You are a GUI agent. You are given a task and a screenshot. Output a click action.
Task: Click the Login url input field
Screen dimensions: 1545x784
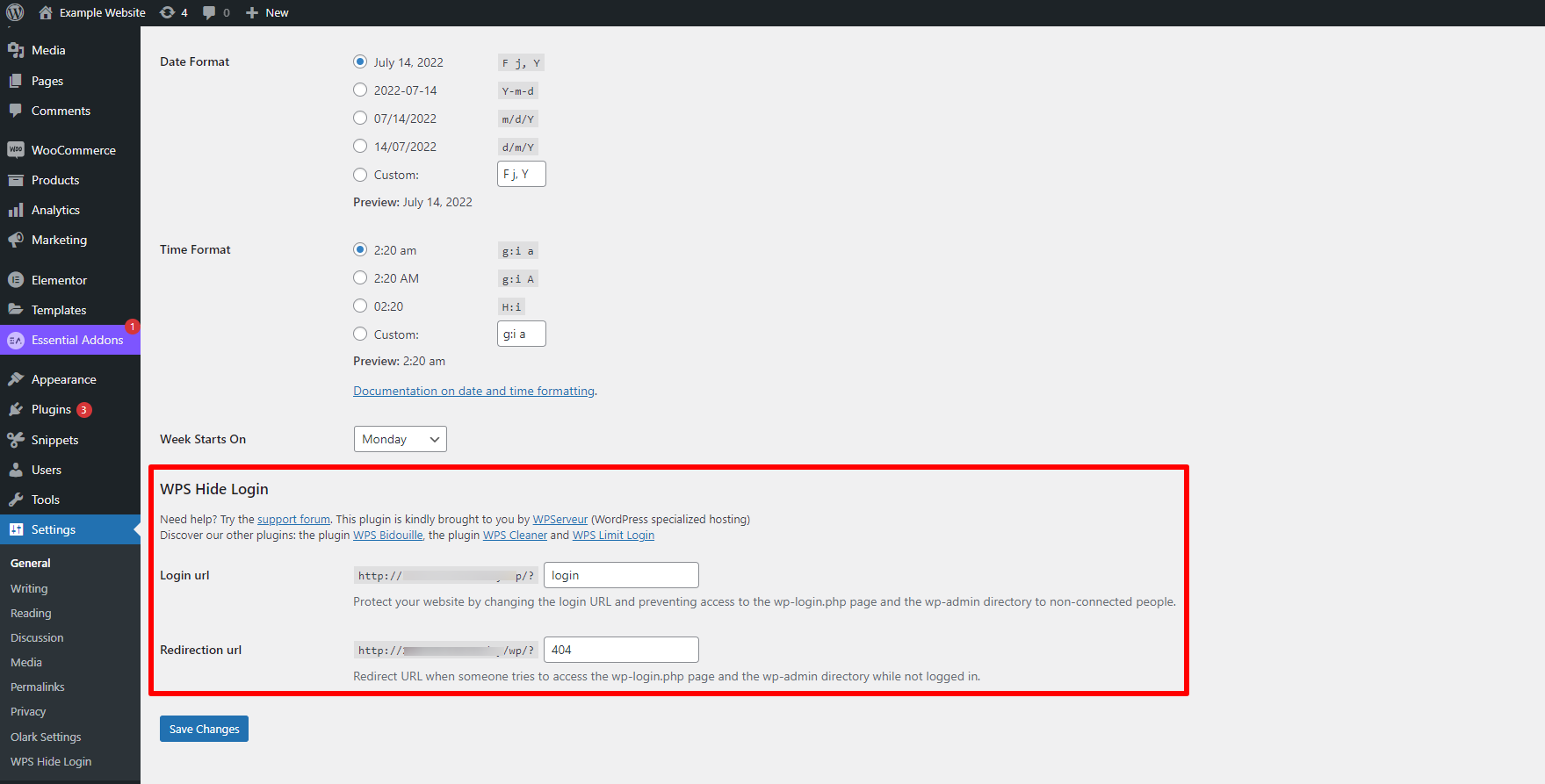tap(621, 575)
